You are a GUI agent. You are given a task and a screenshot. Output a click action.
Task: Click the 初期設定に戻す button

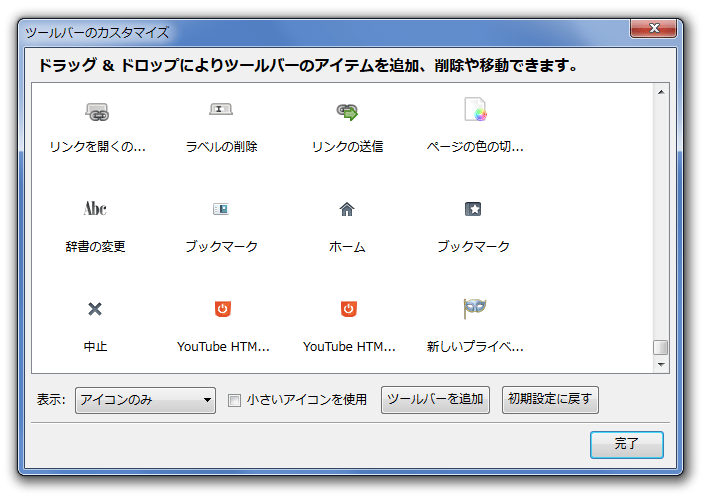(x=550, y=400)
